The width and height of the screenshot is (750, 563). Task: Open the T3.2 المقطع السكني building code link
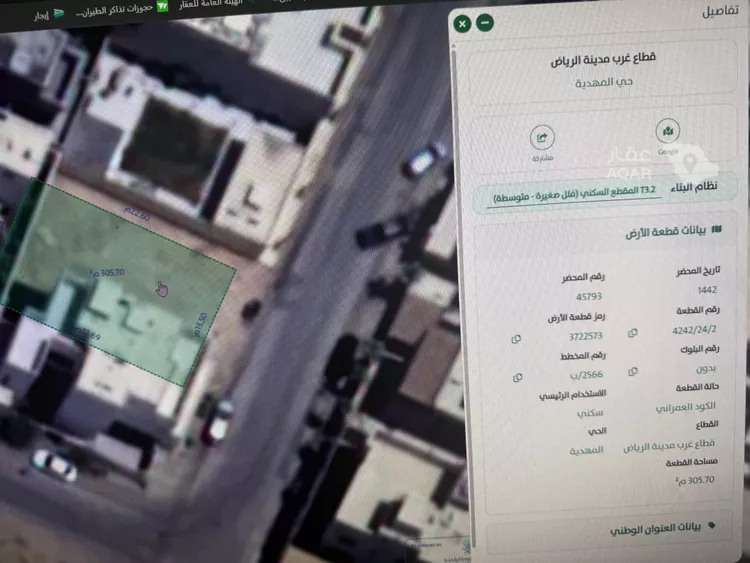pyautogui.click(x=574, y=194)
